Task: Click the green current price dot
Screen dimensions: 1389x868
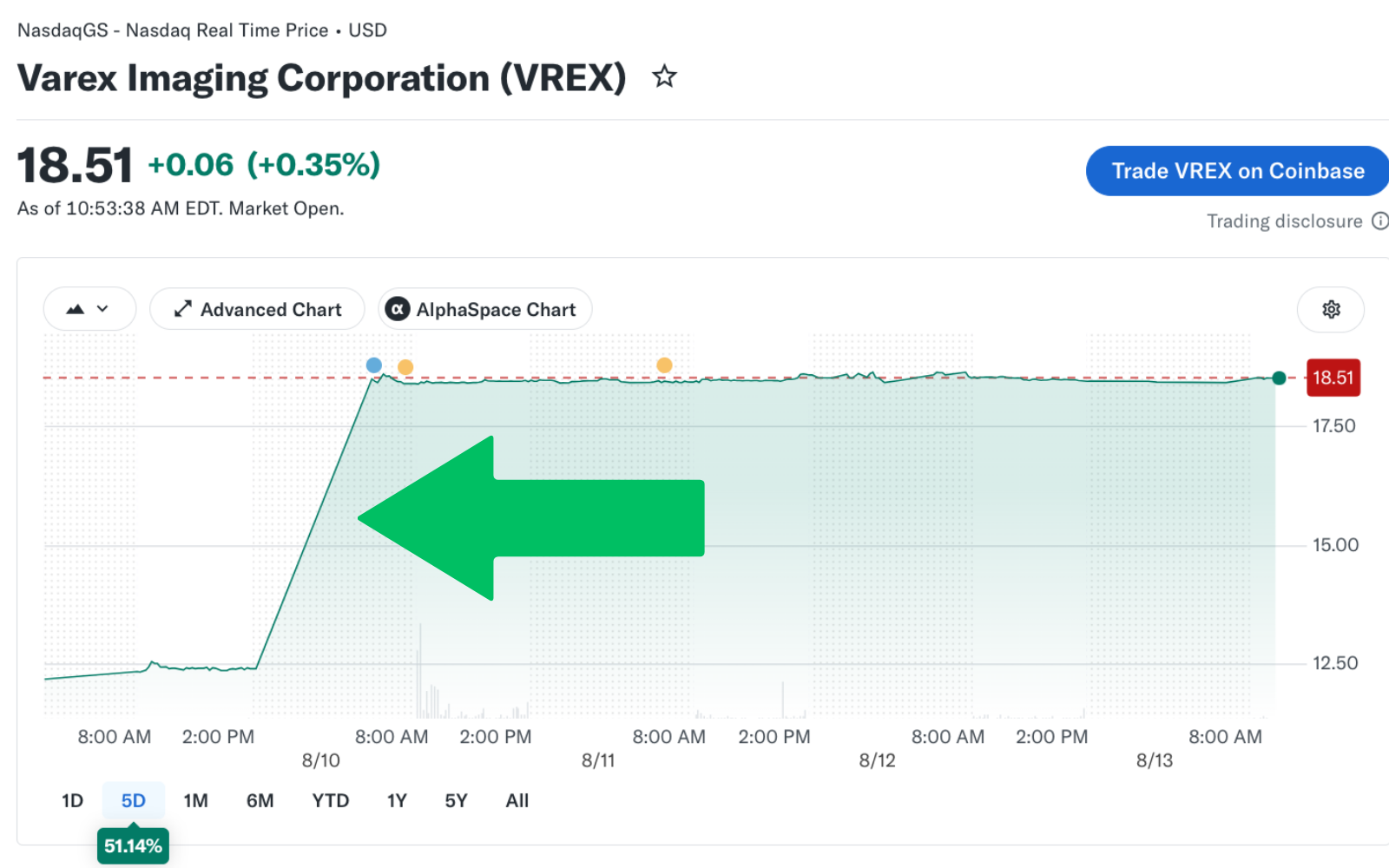Action: tap(1279, 378)
